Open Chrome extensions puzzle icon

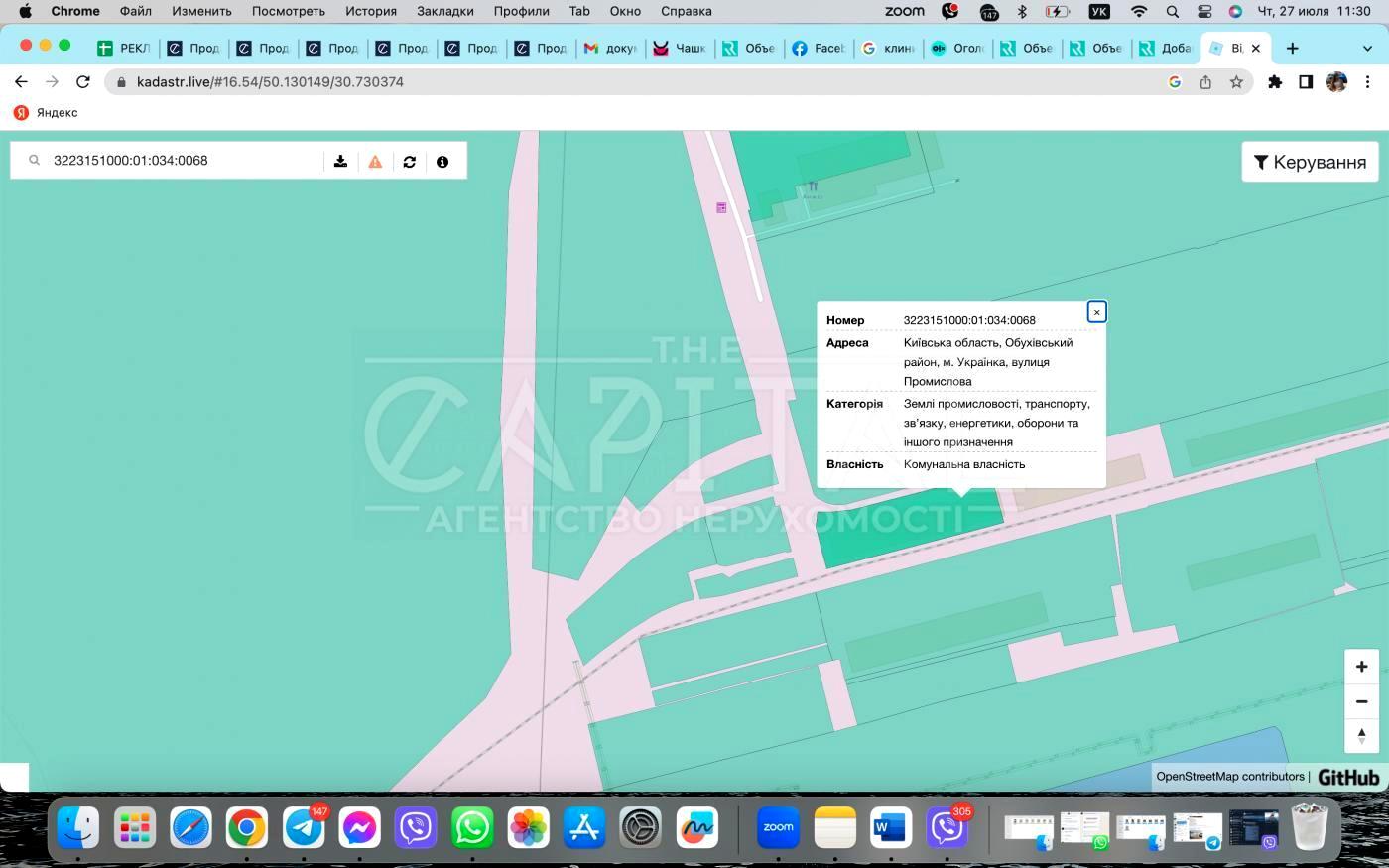point(1275,82)
